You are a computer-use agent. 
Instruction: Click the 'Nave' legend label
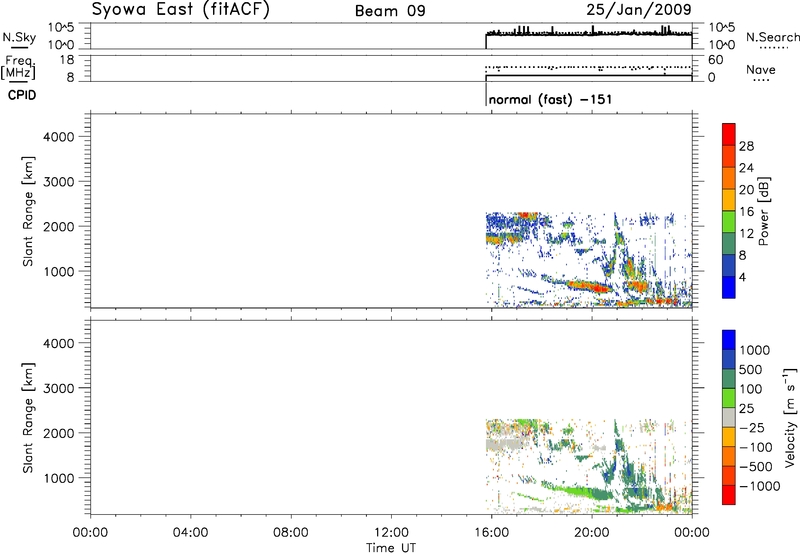(761, 69)
